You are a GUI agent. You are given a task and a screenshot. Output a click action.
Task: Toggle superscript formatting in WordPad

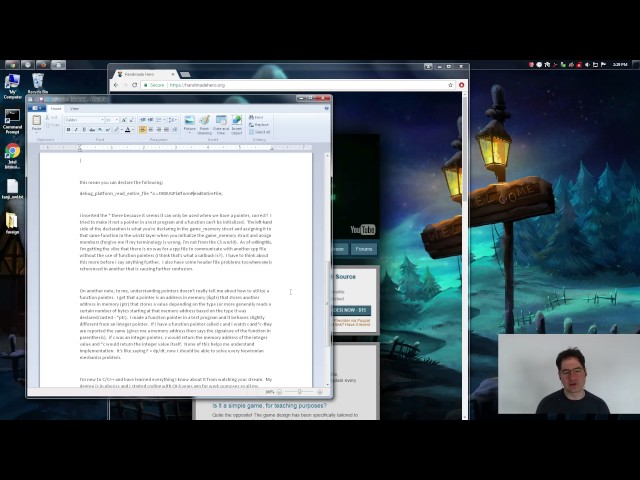click(108, 130)
